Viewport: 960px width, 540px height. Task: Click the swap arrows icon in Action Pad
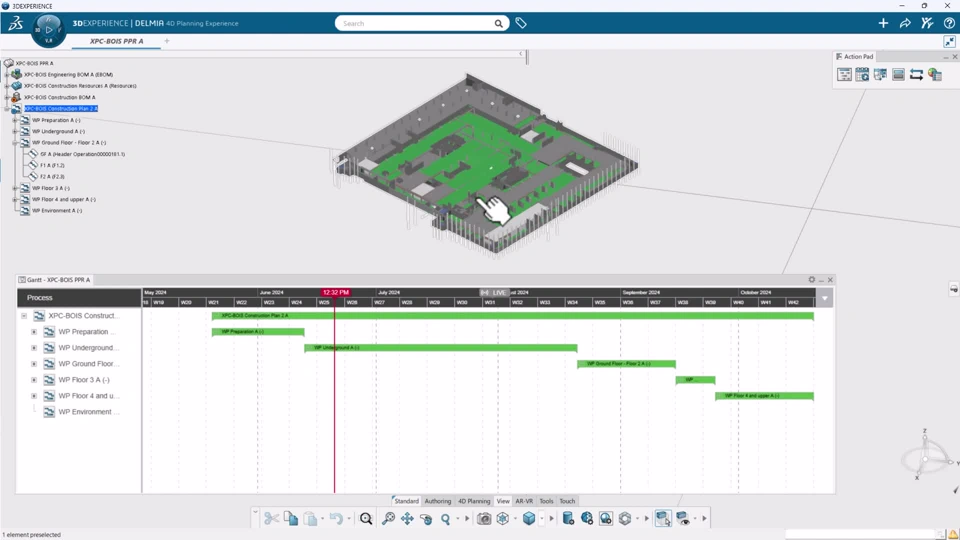tap(917, 75)
